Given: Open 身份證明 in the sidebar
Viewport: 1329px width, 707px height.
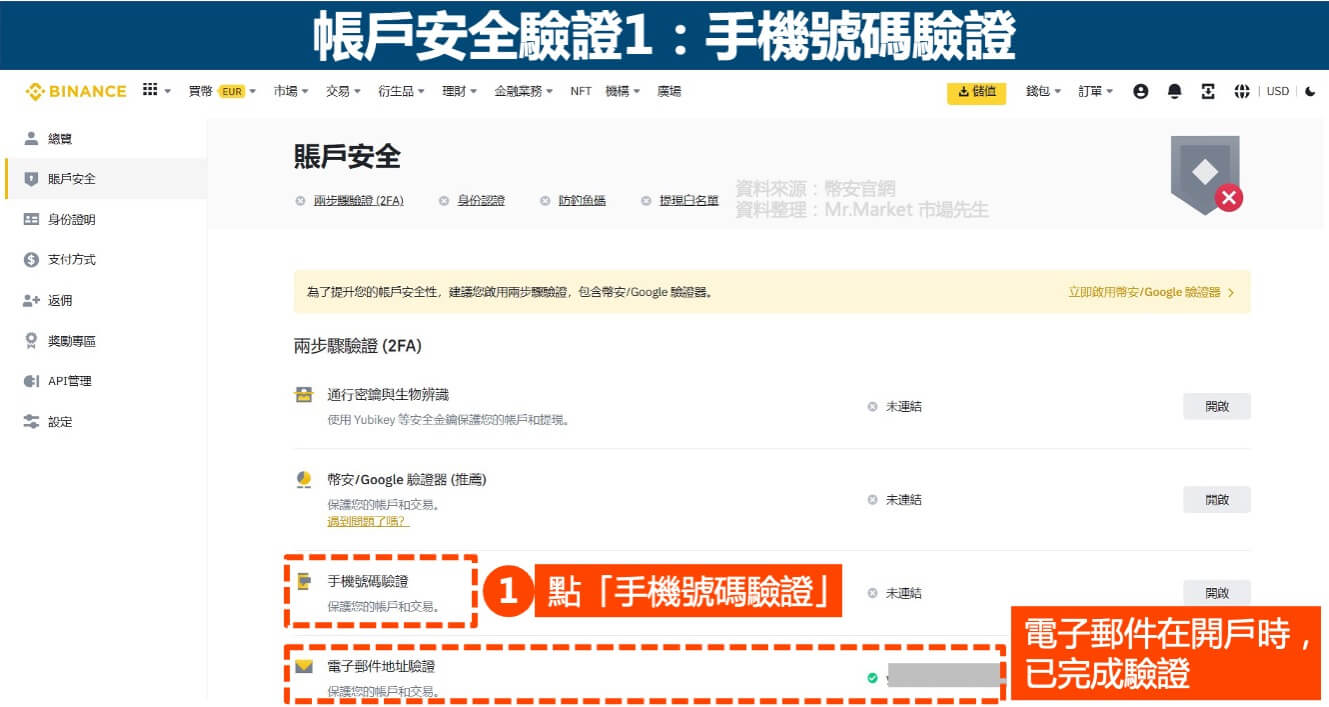Looking at the screenshot, I should 71,219.
